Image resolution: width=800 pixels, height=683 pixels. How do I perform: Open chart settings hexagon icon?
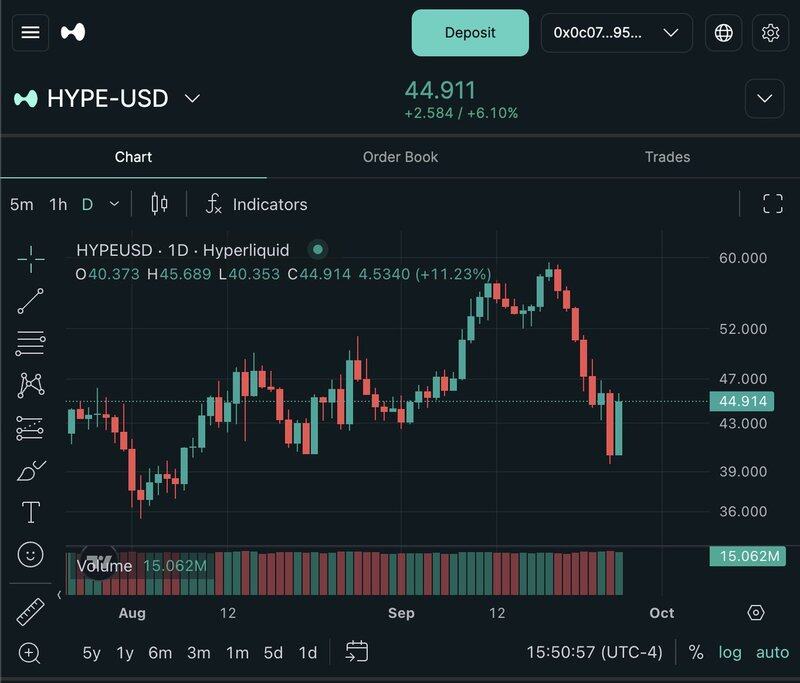tap(756, 613)
